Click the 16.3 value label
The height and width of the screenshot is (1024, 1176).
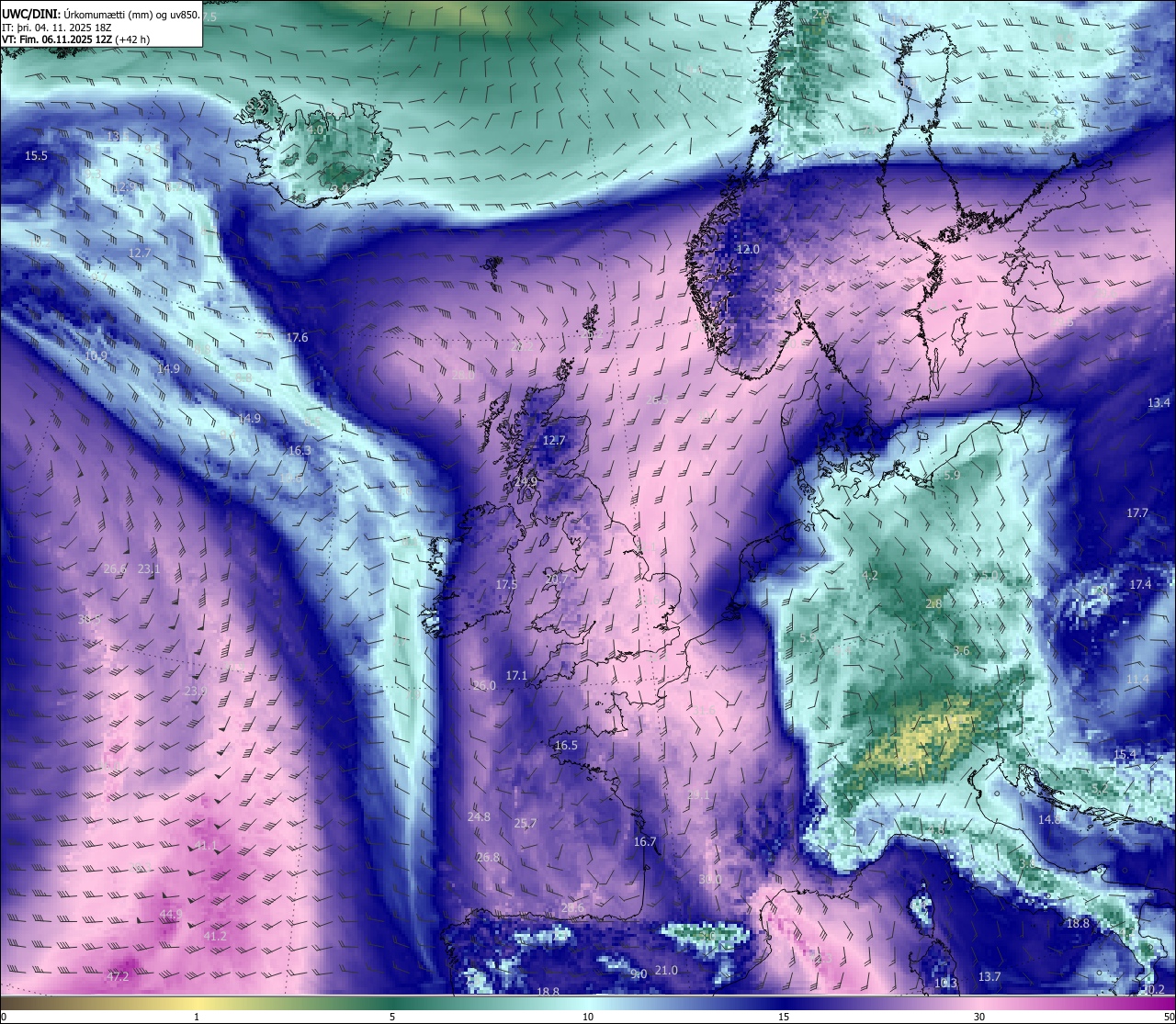(300, 451)
